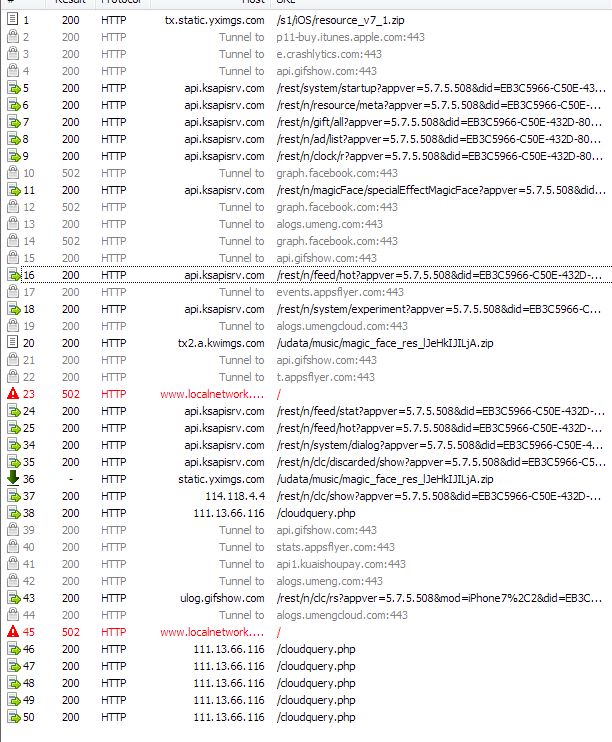Select /cloudquery.php in session 49
The image size is (612, 742).
click(316, 700)
